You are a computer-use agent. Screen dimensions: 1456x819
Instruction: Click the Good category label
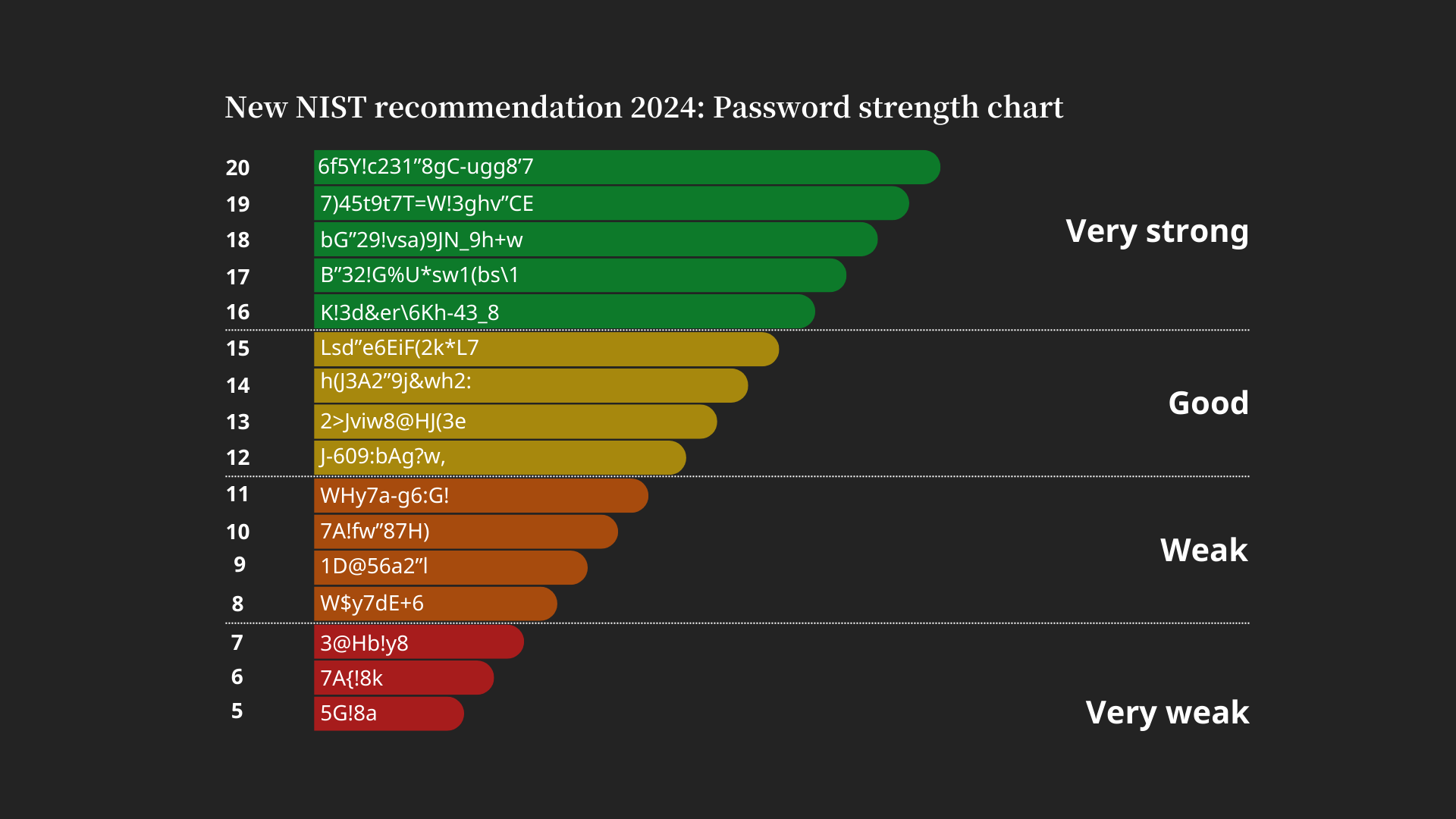(x=1209, y=403)
